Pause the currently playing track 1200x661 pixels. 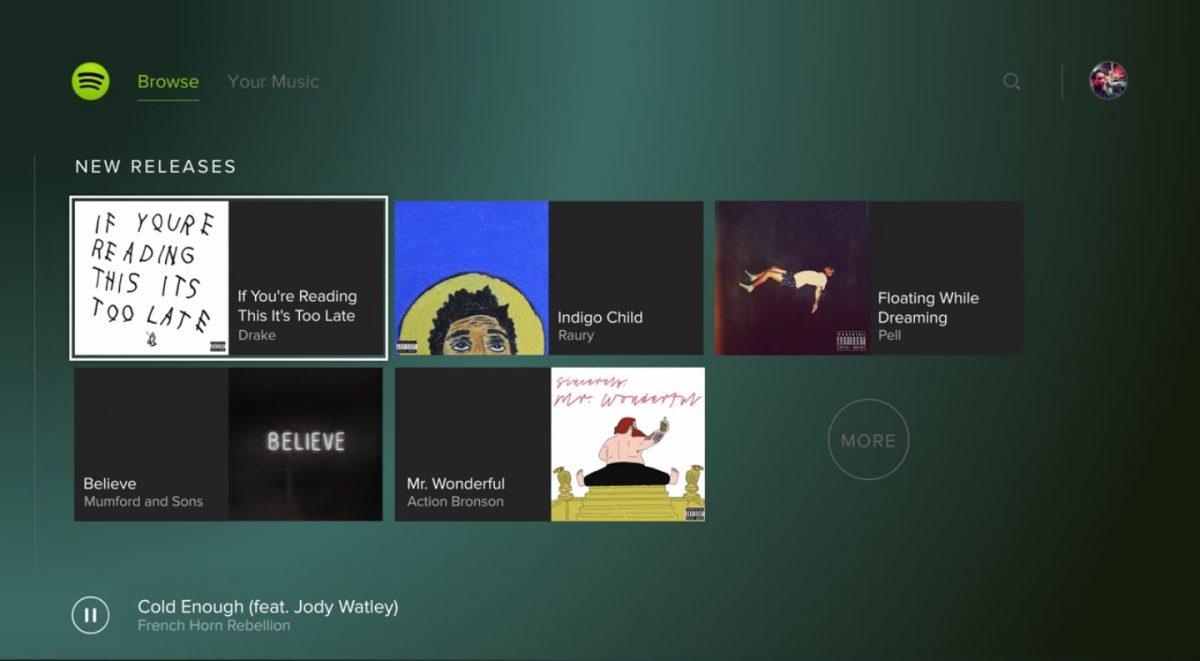coord(90,615)
